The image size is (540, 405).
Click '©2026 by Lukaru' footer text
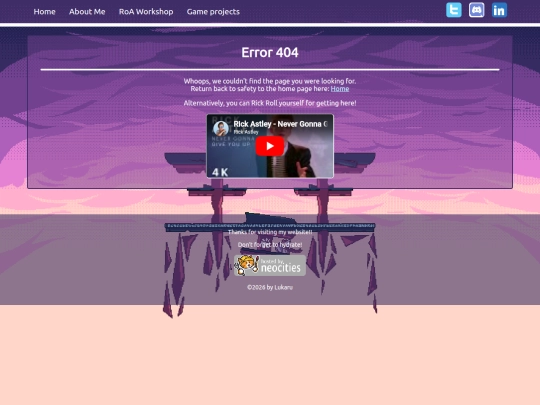(x=270, y=287)
